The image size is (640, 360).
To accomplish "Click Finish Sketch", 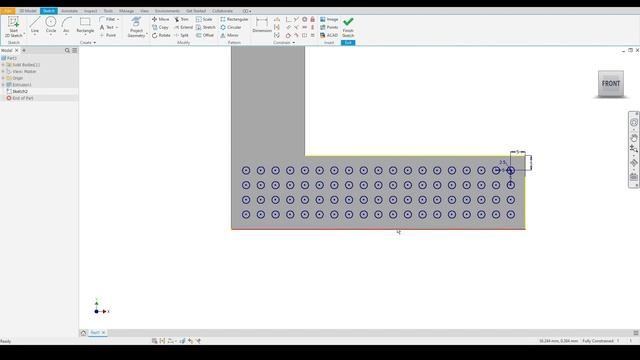I will (x=348, y=27).
